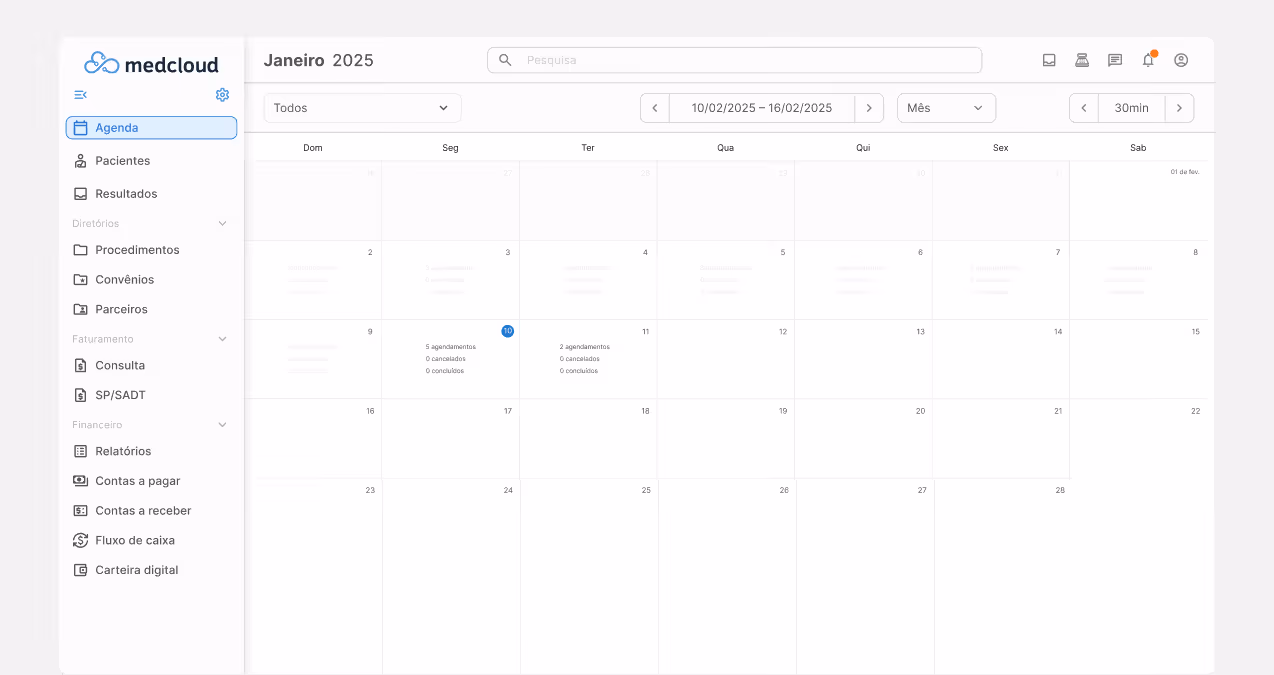Open the user profile account icon
This screenshot has width=1274, height=675.
click(1180, 60)
